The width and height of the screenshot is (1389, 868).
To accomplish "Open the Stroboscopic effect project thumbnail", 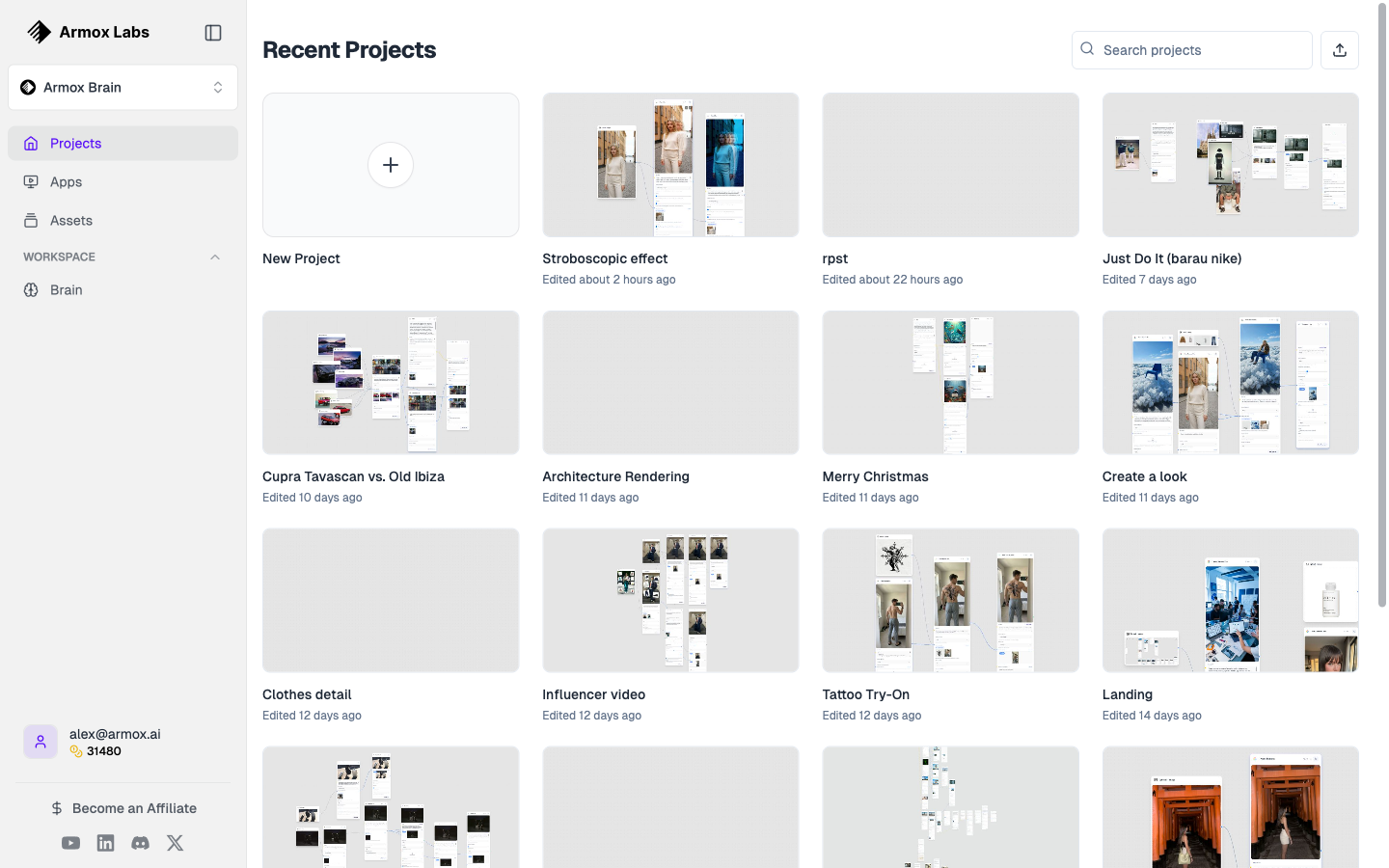I will 670,165.
